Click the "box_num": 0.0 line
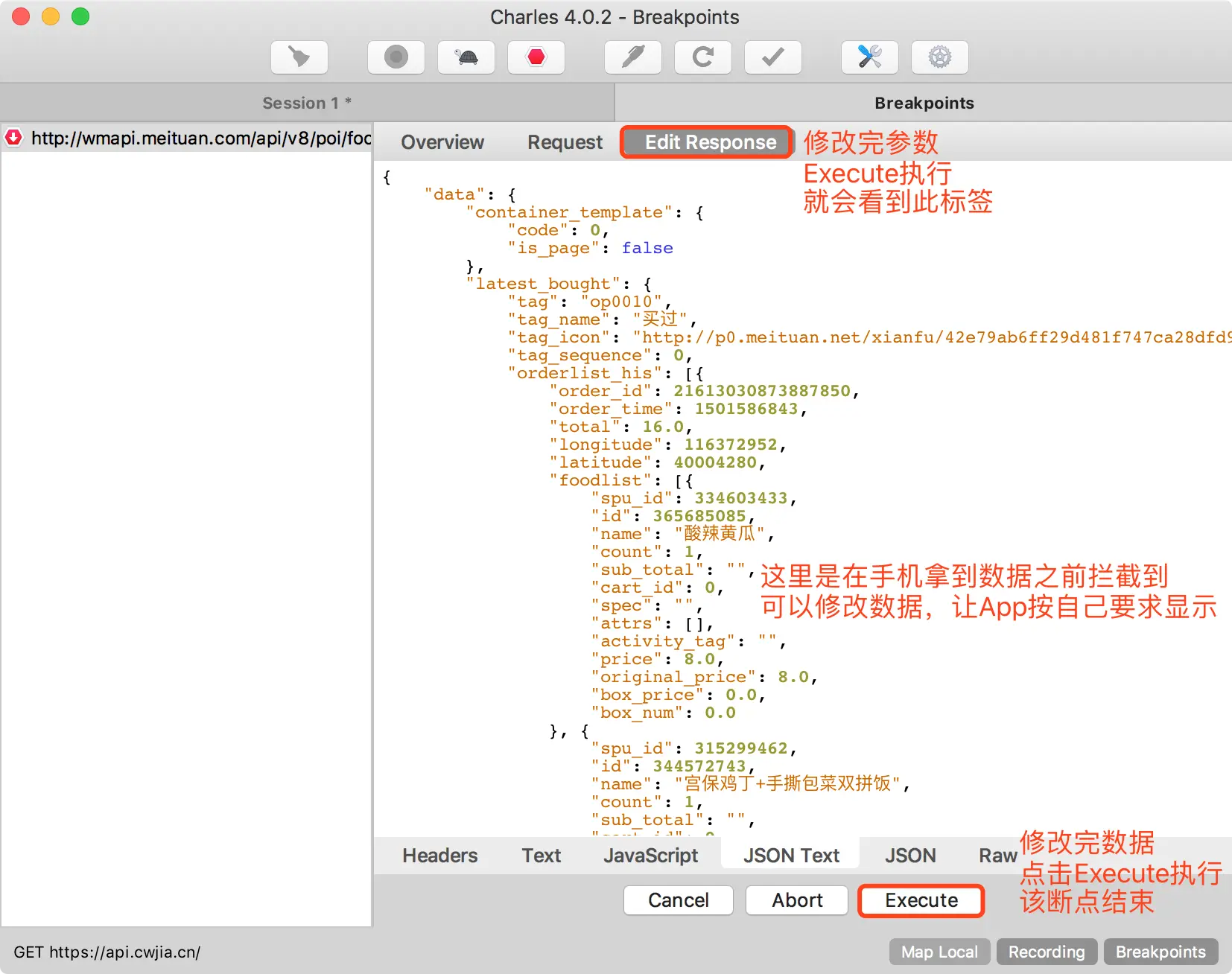The image size is (1232, 974). pyautogui.click(x=664, y=713)
